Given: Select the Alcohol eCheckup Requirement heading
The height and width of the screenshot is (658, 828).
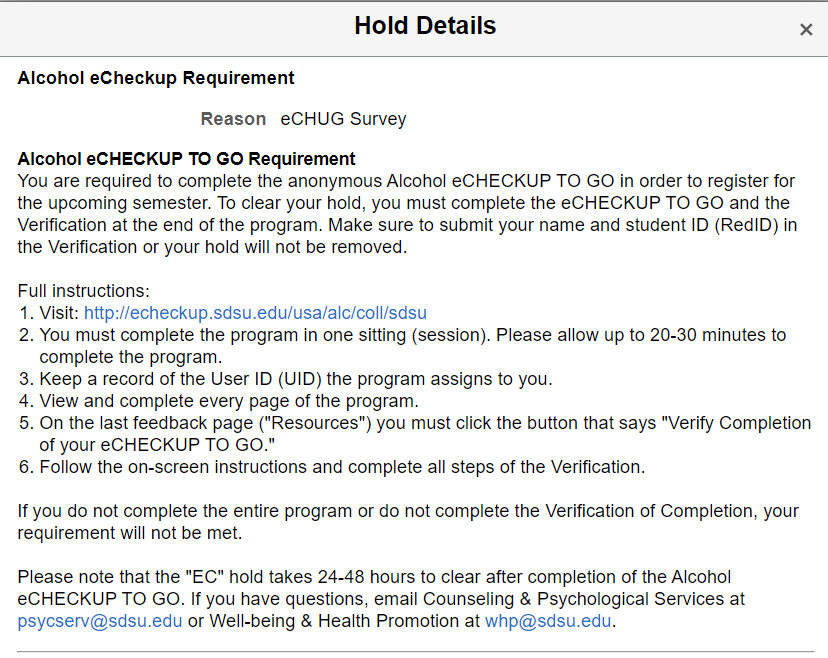Looking at the screenshot, I should [156, 78].
